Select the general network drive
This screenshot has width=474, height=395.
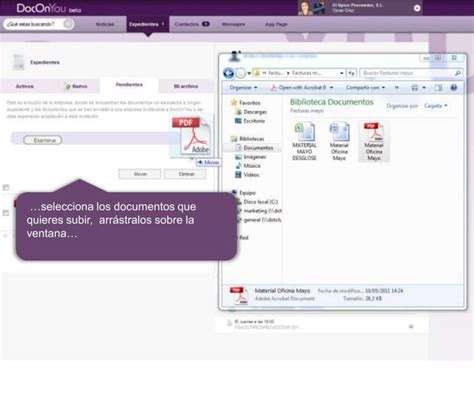pyautogui.click(x=259, y=220)
